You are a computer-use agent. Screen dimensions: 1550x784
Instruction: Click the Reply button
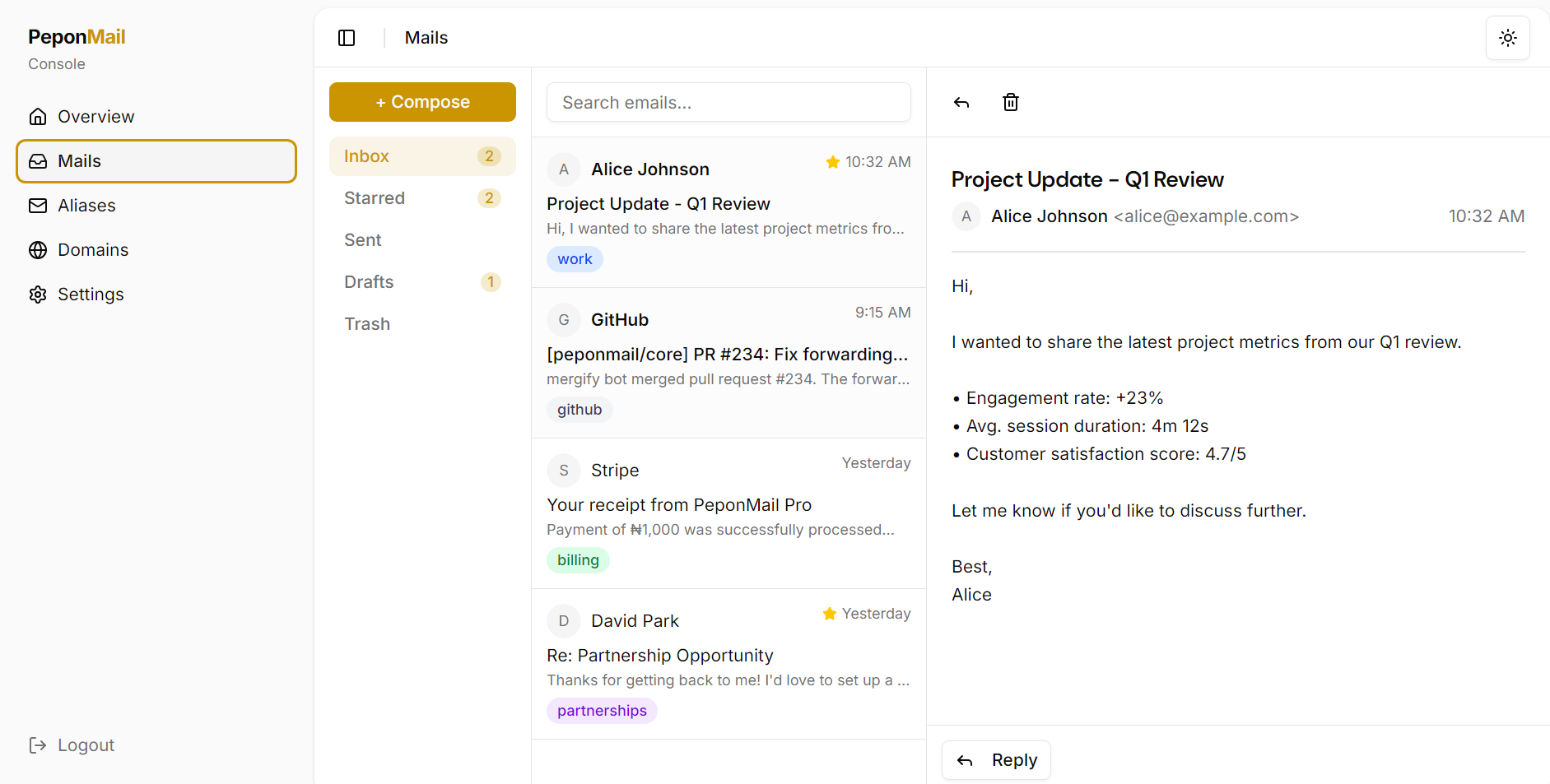(x=996, y=759)
